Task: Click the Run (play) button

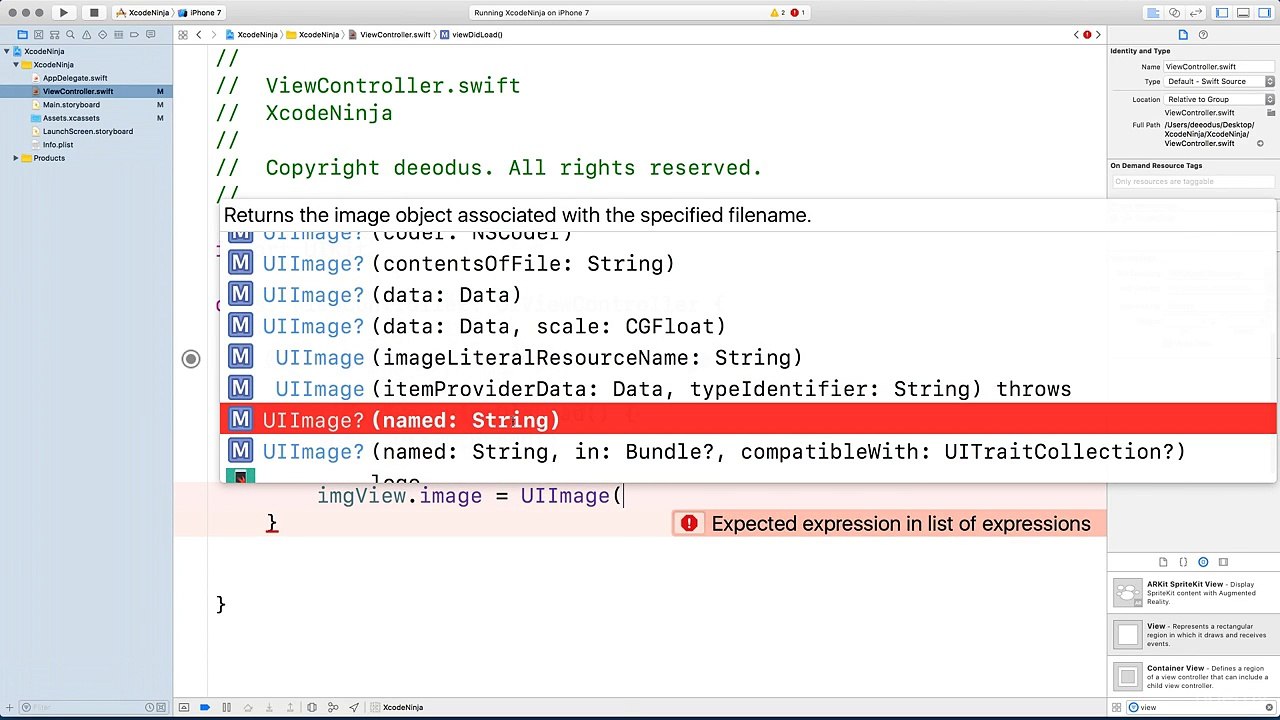Action: (63, 13)
